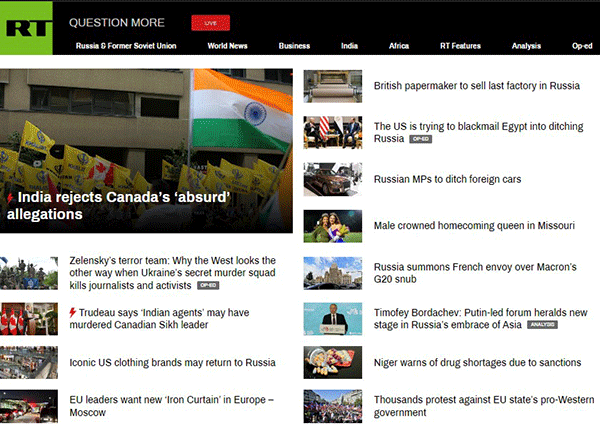Open Russia summons French envoy article

pos(475,273)
